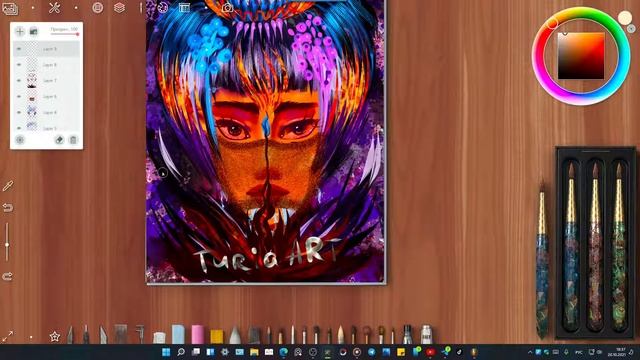
Task: Add a new layer with the plus button
Action: click(20, 31)
